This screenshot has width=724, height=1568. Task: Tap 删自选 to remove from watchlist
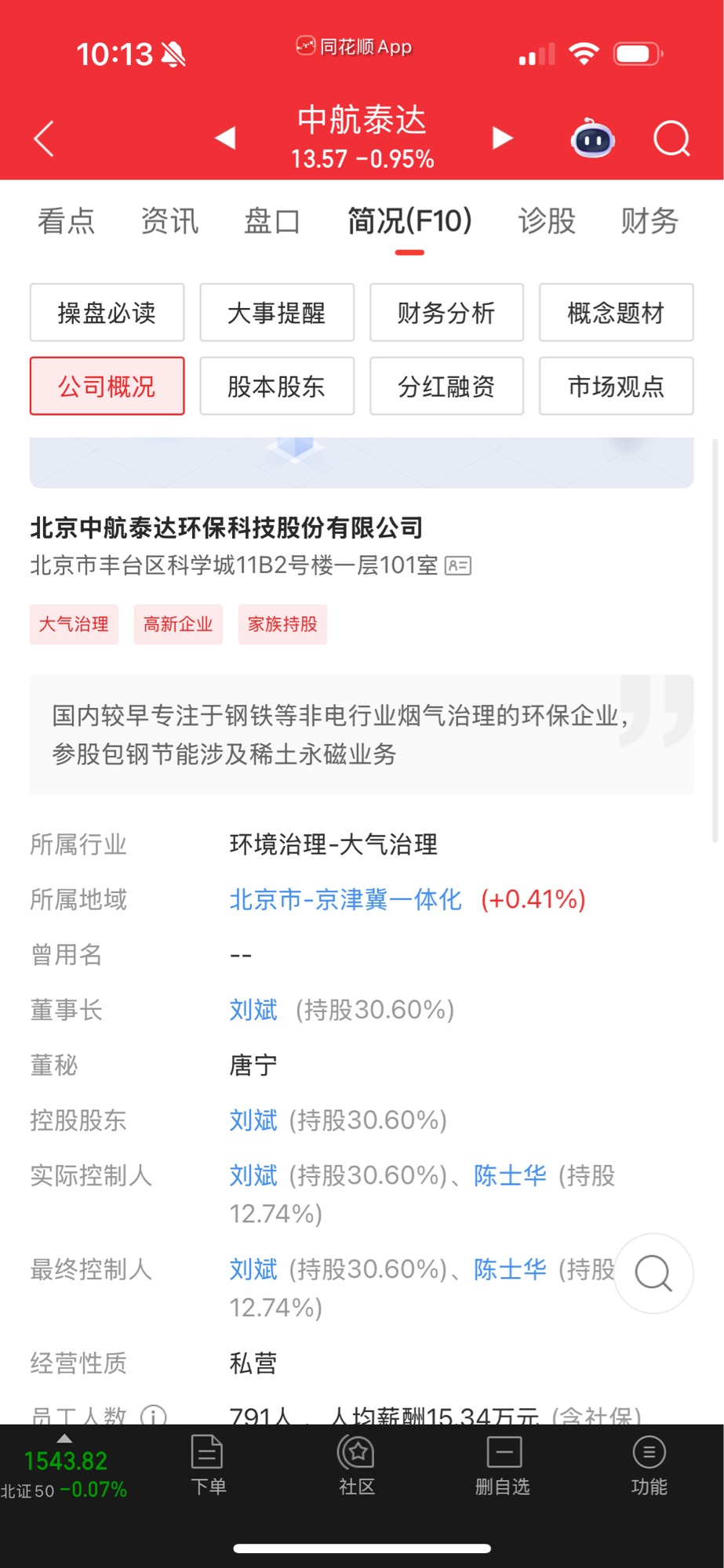[503, 1463]
